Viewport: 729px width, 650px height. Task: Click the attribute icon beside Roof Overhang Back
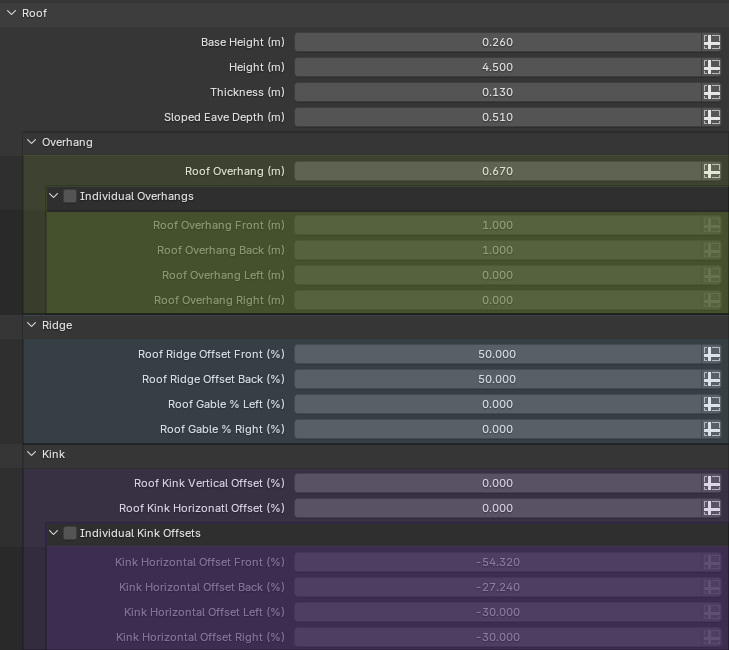coord(711,251)
